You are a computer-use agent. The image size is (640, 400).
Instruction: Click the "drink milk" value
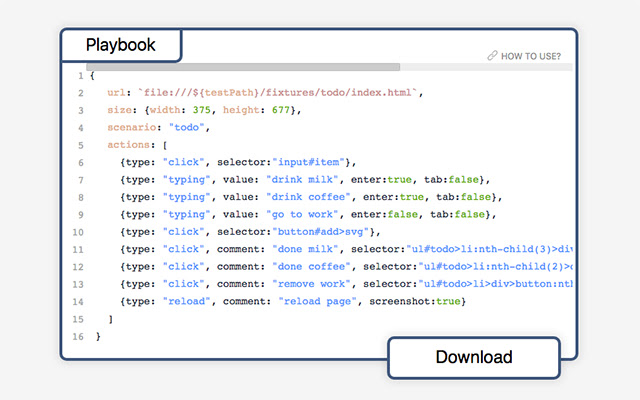pos(302,180)
